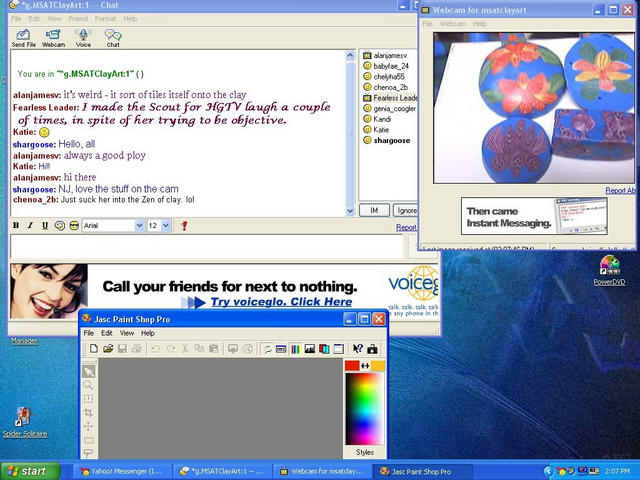Click the Redo icon in Paint Shop Pro
Screen dimensions: 640x480
171,349
